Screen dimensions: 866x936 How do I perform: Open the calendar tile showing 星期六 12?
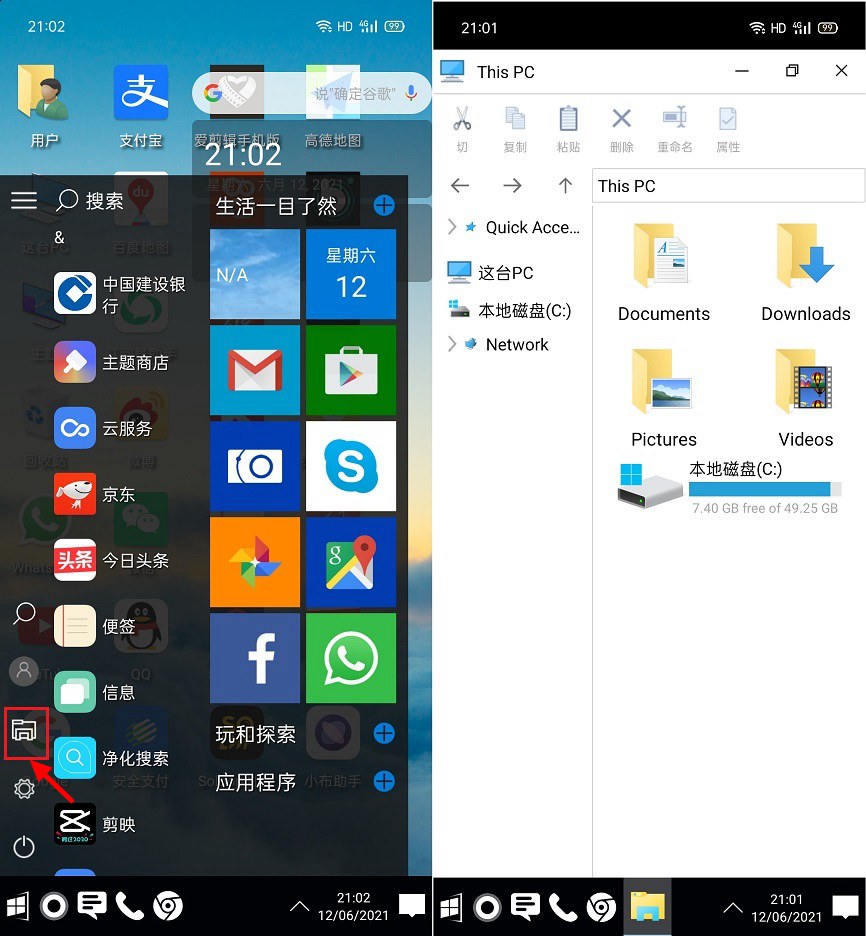(x=351, y=274)
